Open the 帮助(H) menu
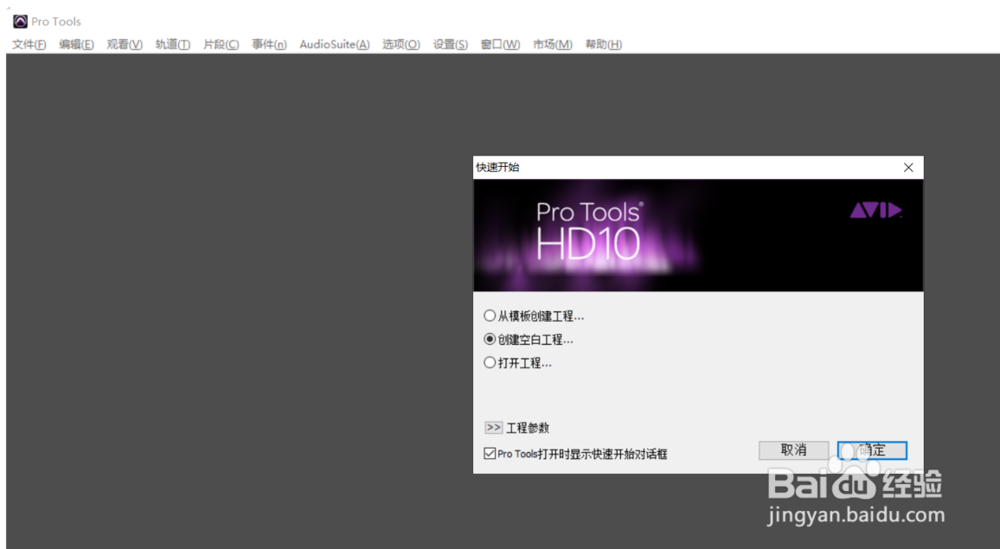The width and height of the screenshot is (1000, 549). click(x=603, y=44)
